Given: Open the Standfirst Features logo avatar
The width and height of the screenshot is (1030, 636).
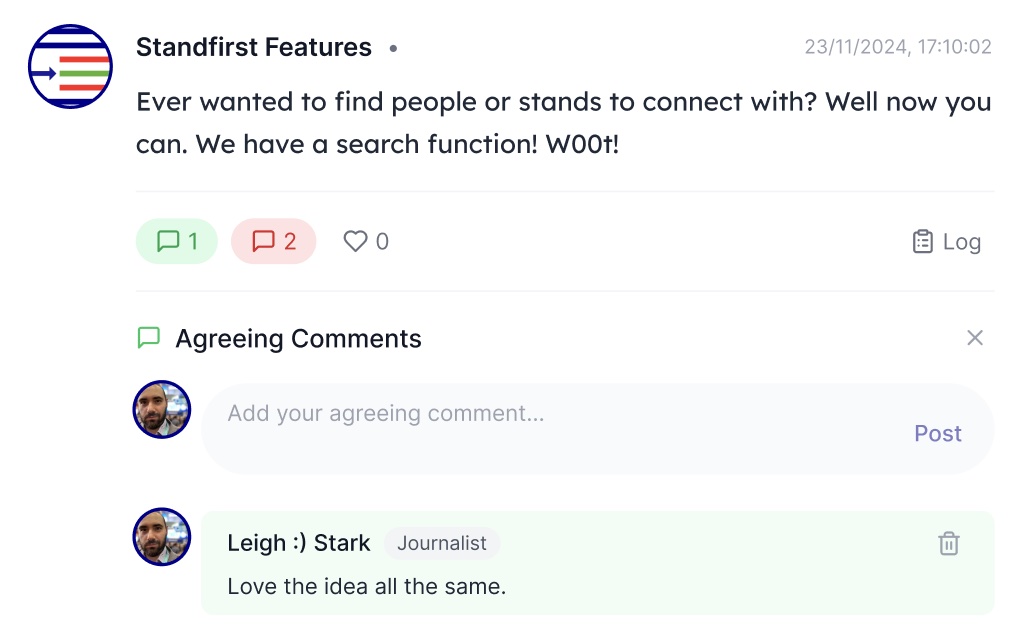Looking at the screenshot, I should point(70,66).
